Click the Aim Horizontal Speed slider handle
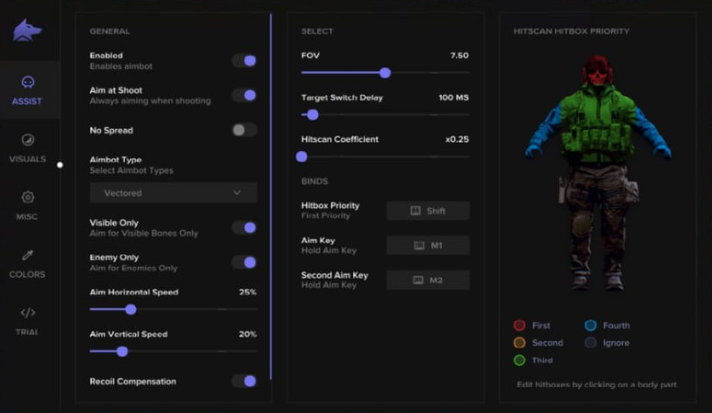The width and height of the screenshot is (712, 413). click(x=131, y=309)
